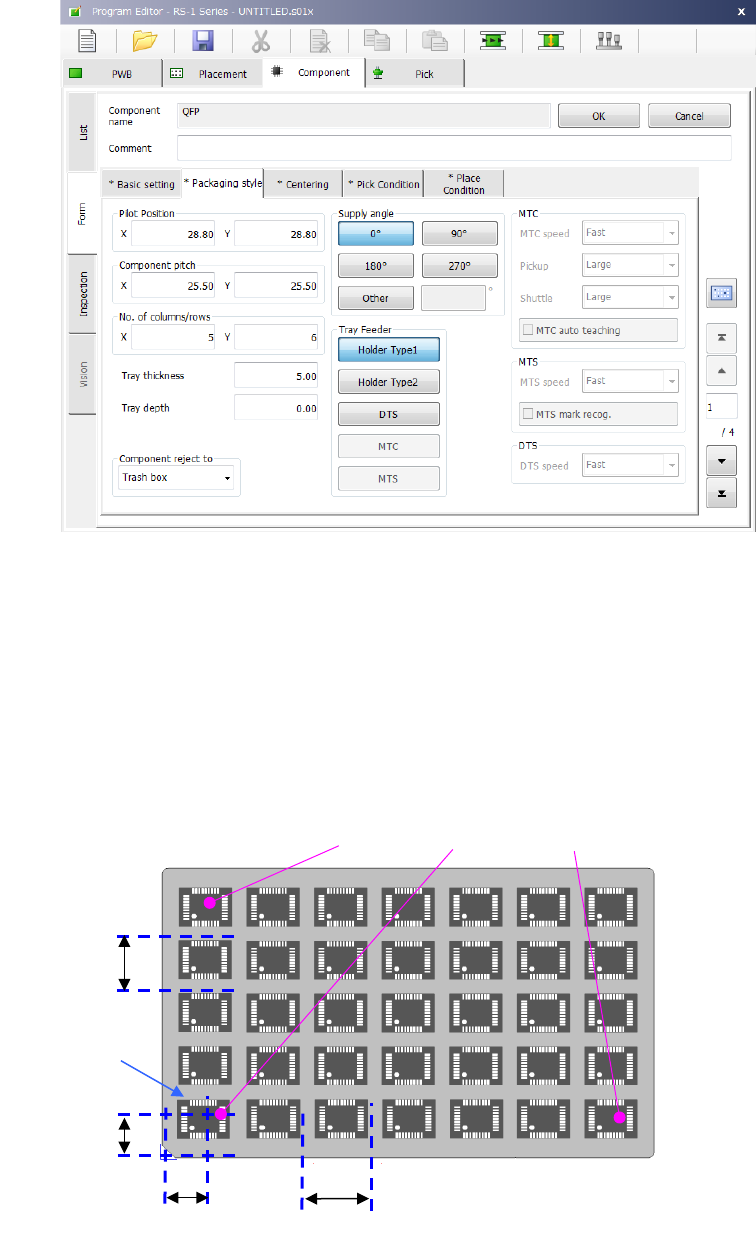Click the component page number field
The image size is (756, 1233).
[722, 406]
